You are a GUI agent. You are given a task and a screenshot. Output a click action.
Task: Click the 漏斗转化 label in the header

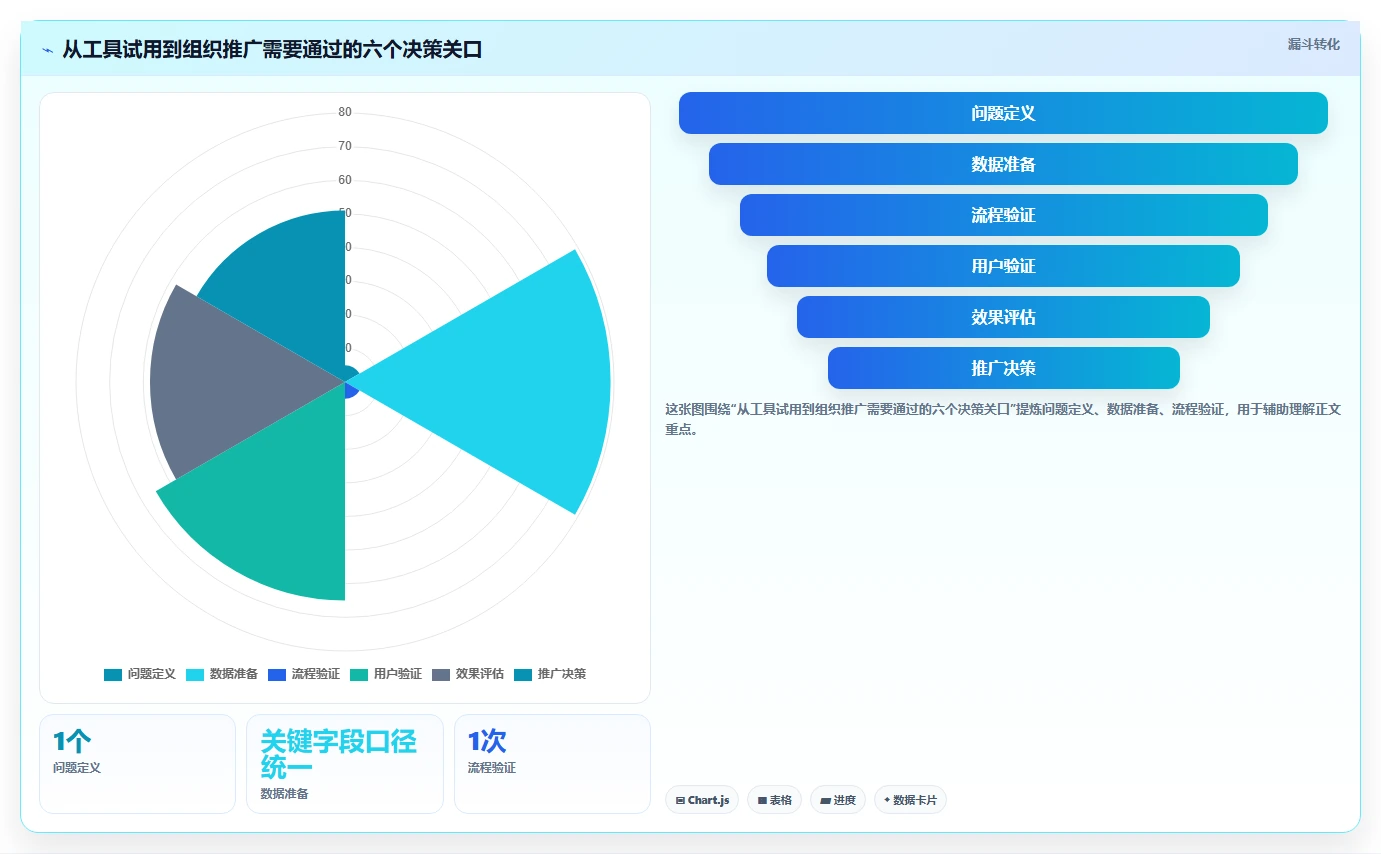[x=1313, y=44]
